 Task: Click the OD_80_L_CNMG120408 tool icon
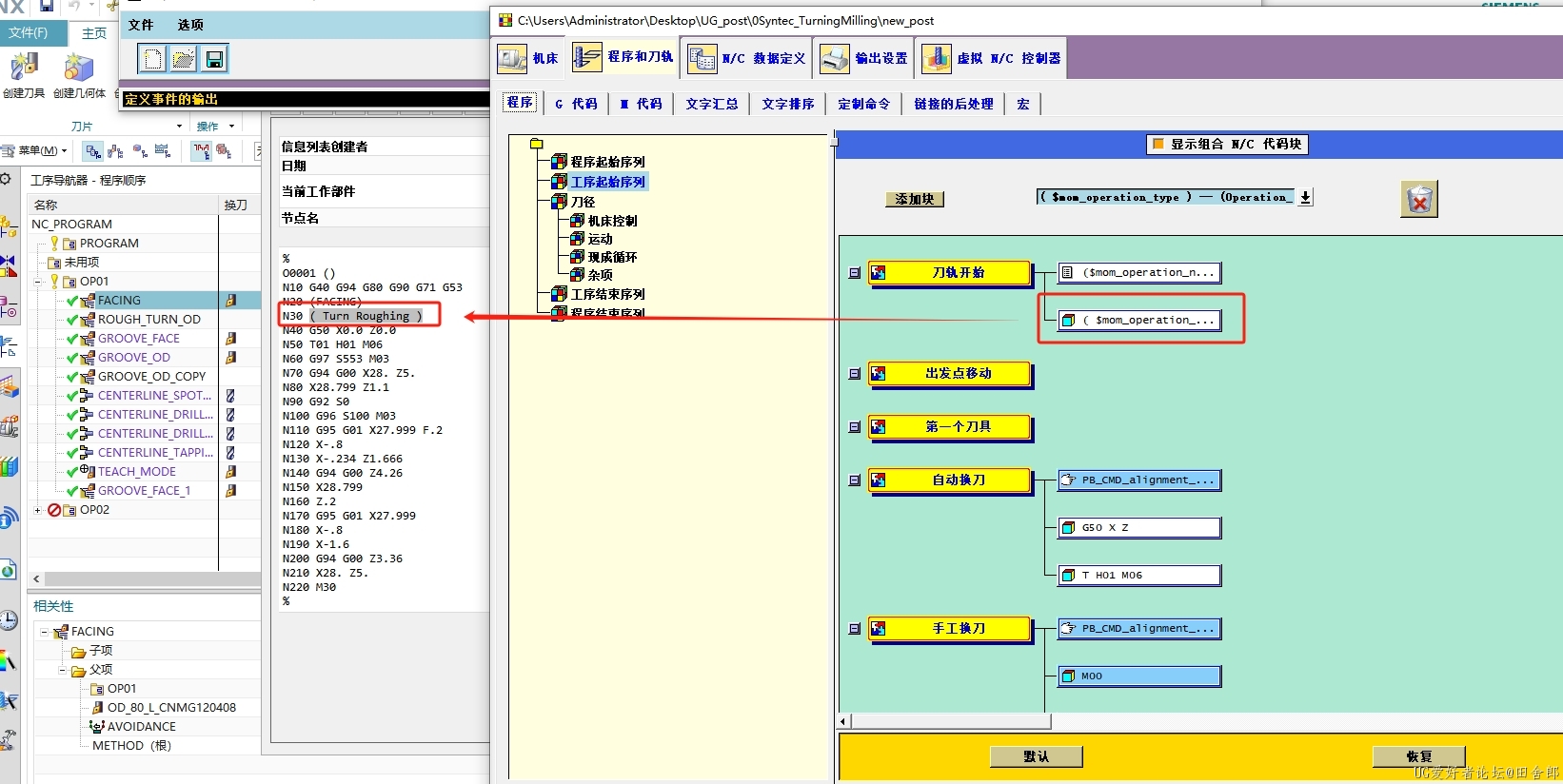point(97,708)
